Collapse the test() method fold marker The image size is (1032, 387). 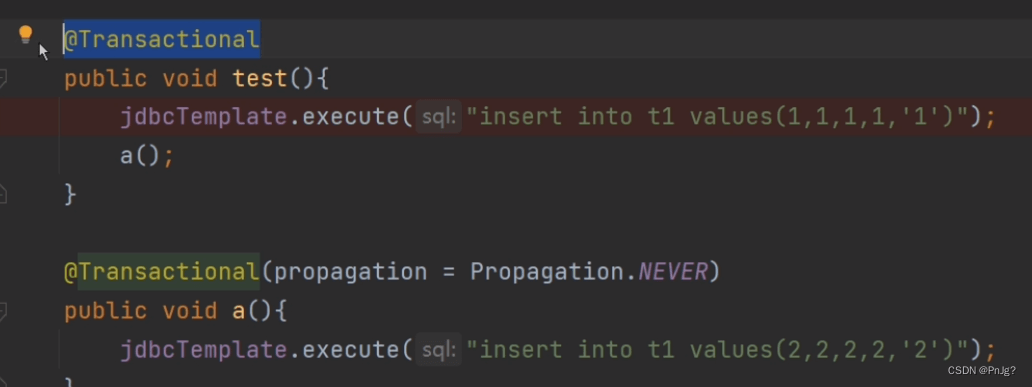coord(3,78)
